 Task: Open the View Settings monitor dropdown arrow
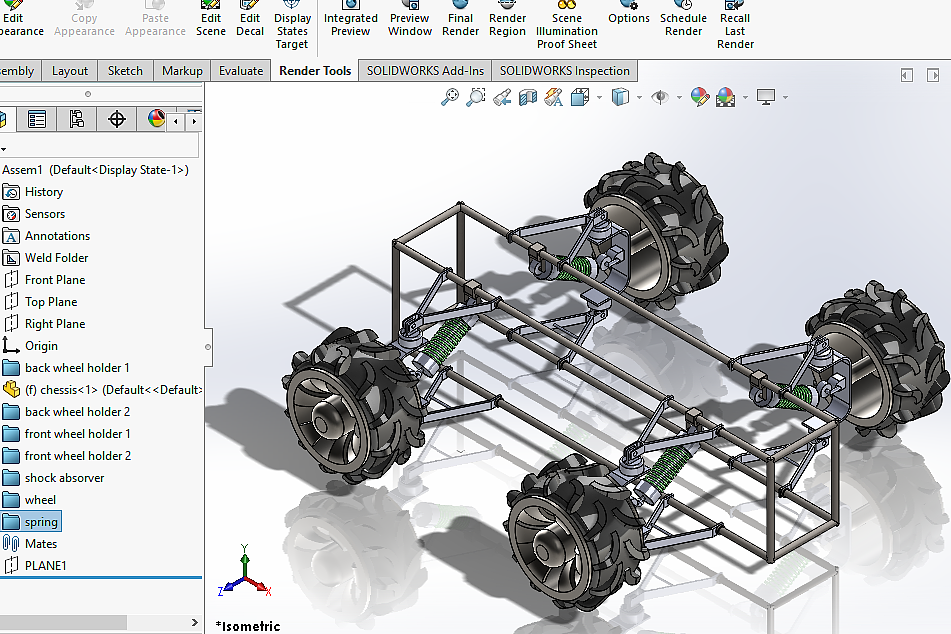pos(785,98)
